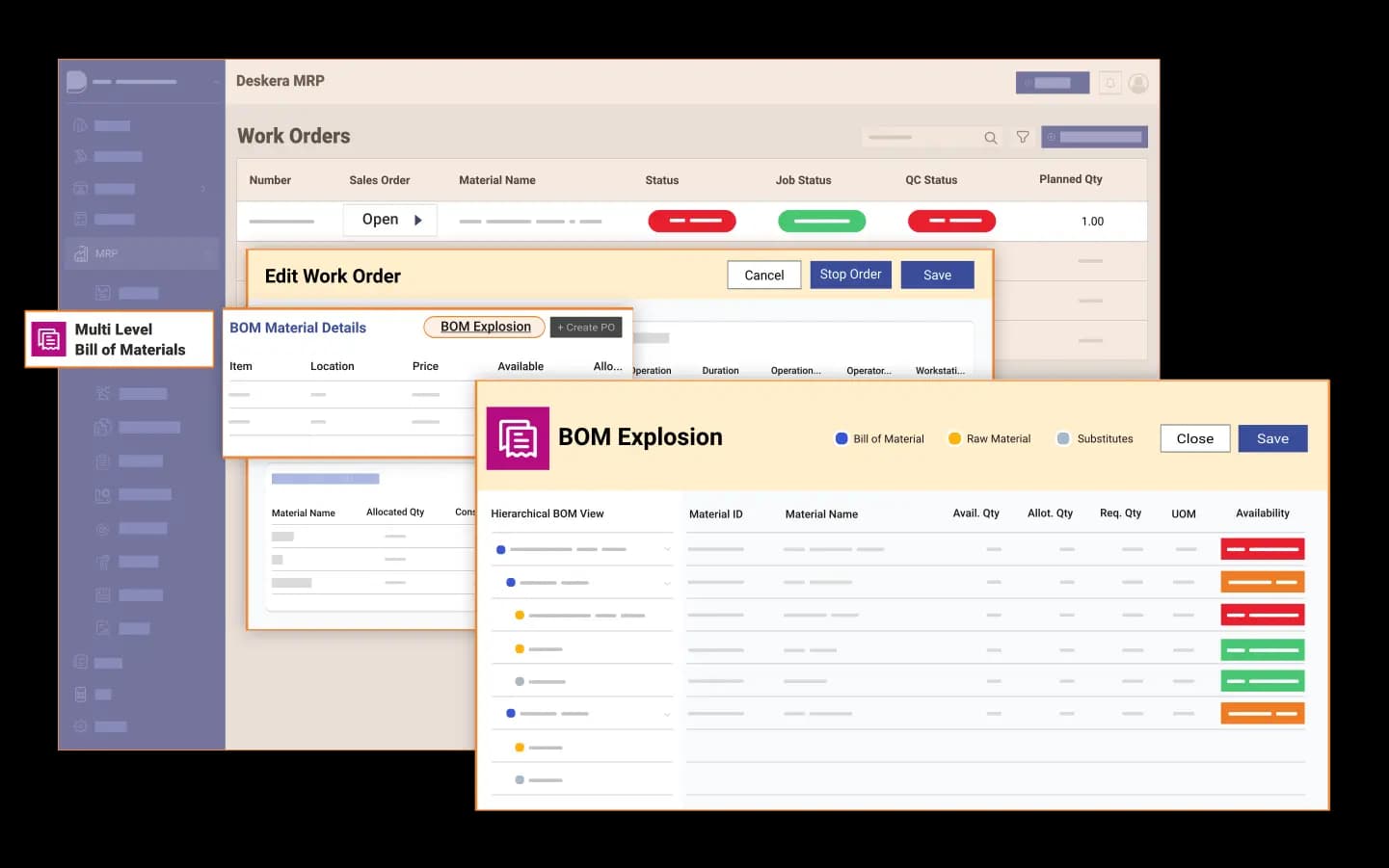
Task: Collapse the first hierarchical BOM row chevron
Action: coord(667,550)
